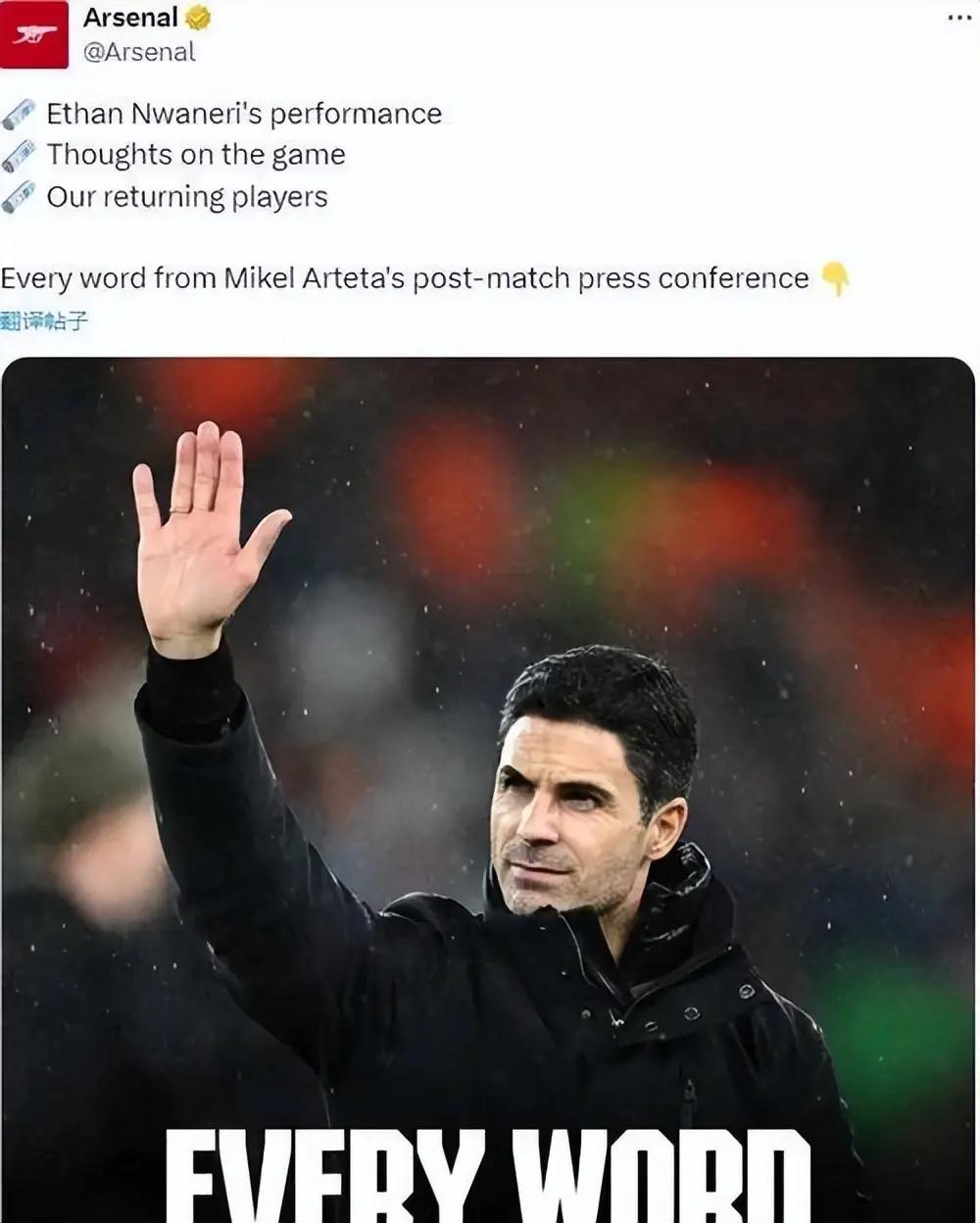Select the 'Thoughts on the game' line
This screenshot has width=980, height=1223.
click(196, 155)
